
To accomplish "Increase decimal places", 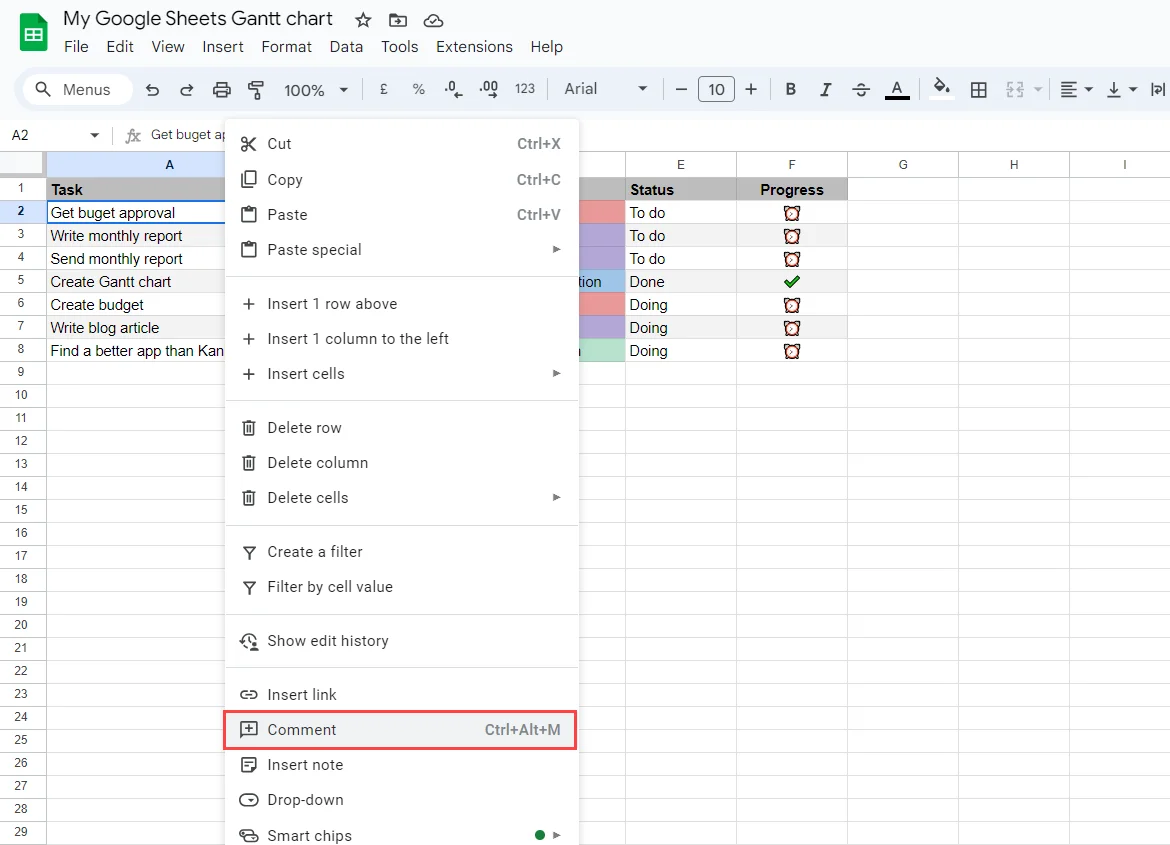I will click(489, 90).
